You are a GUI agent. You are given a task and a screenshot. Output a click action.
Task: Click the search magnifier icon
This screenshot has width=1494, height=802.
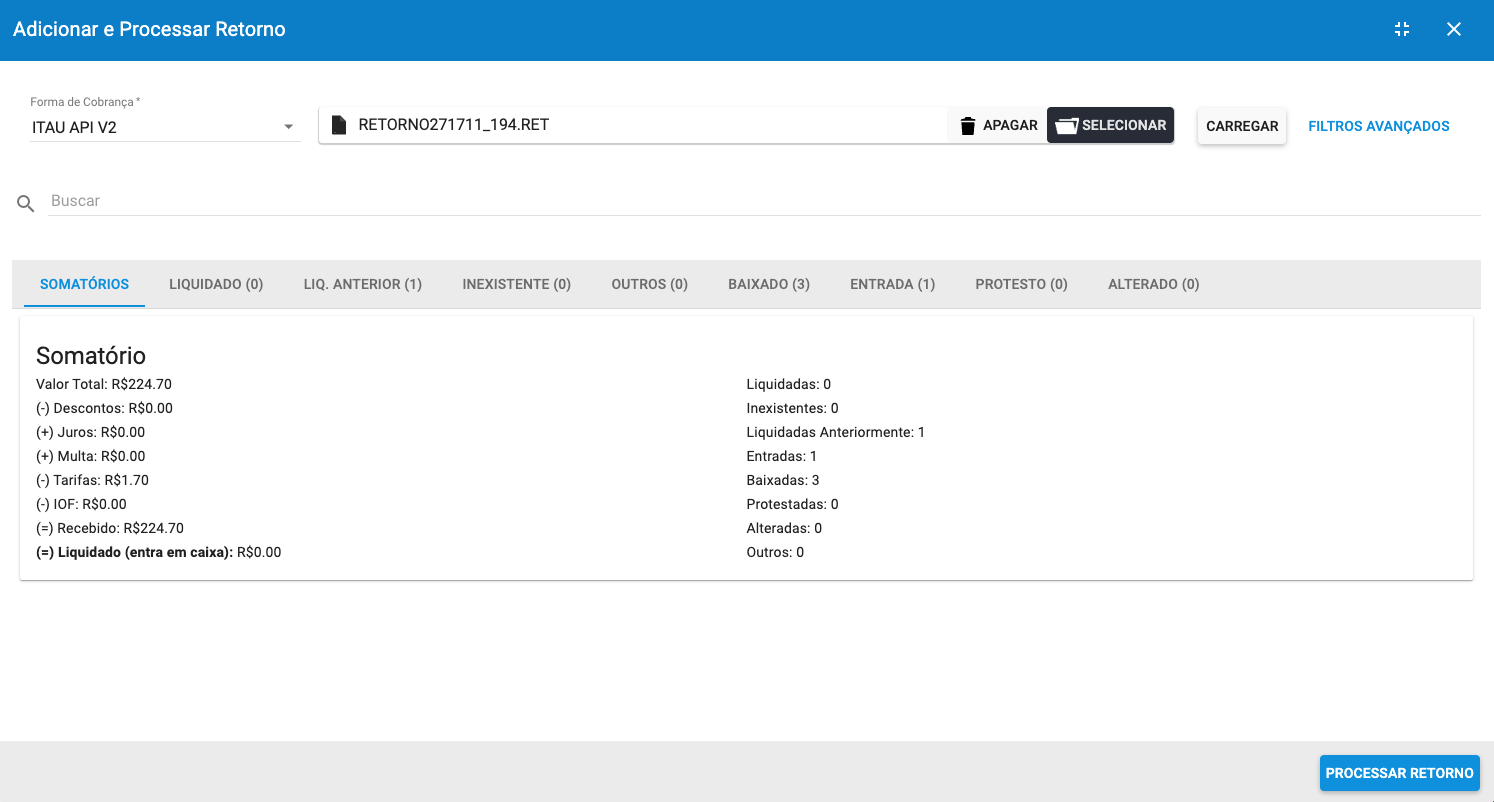coord(26,204)
